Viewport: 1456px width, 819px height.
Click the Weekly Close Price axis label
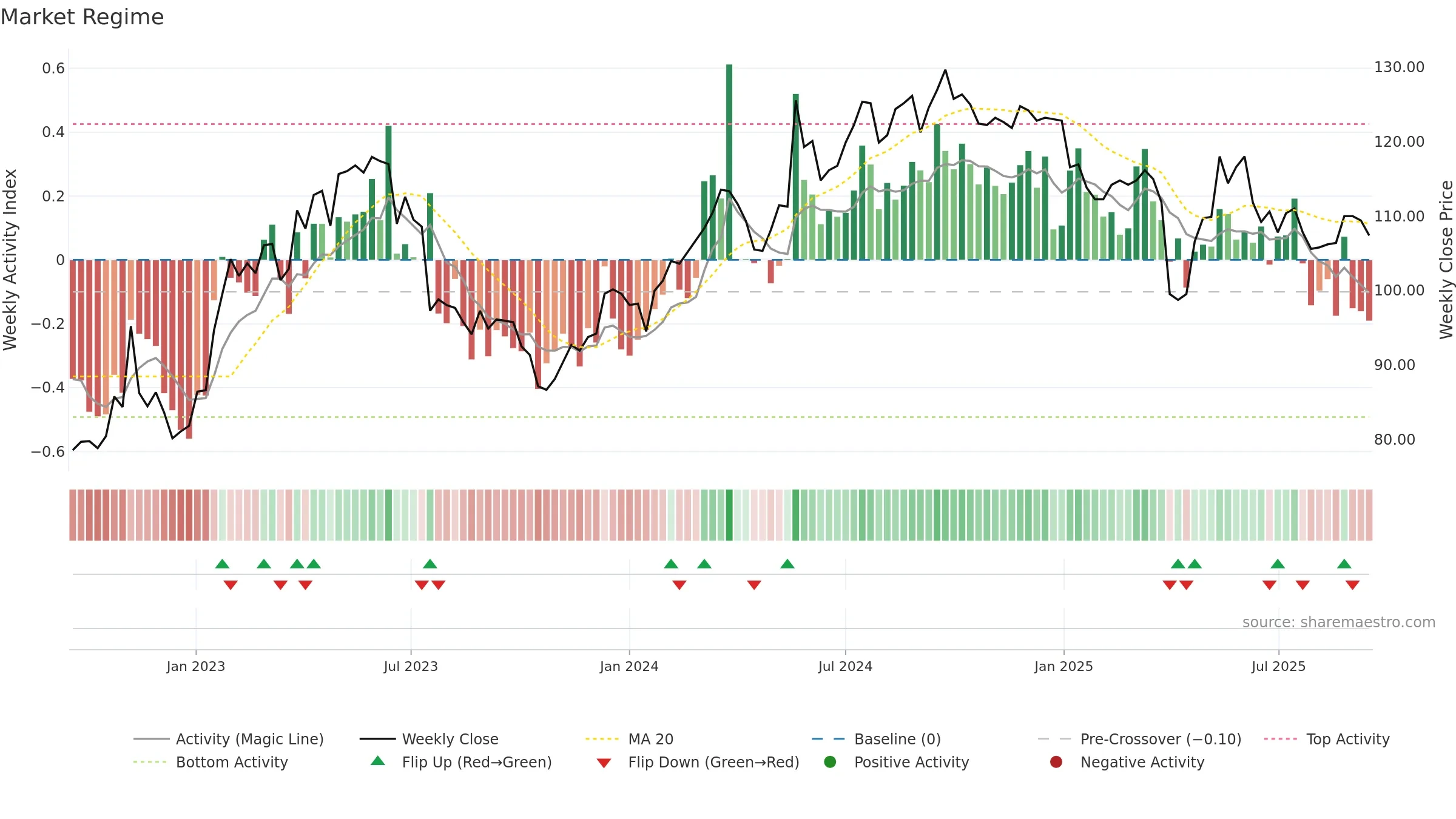click(1446, 260)
